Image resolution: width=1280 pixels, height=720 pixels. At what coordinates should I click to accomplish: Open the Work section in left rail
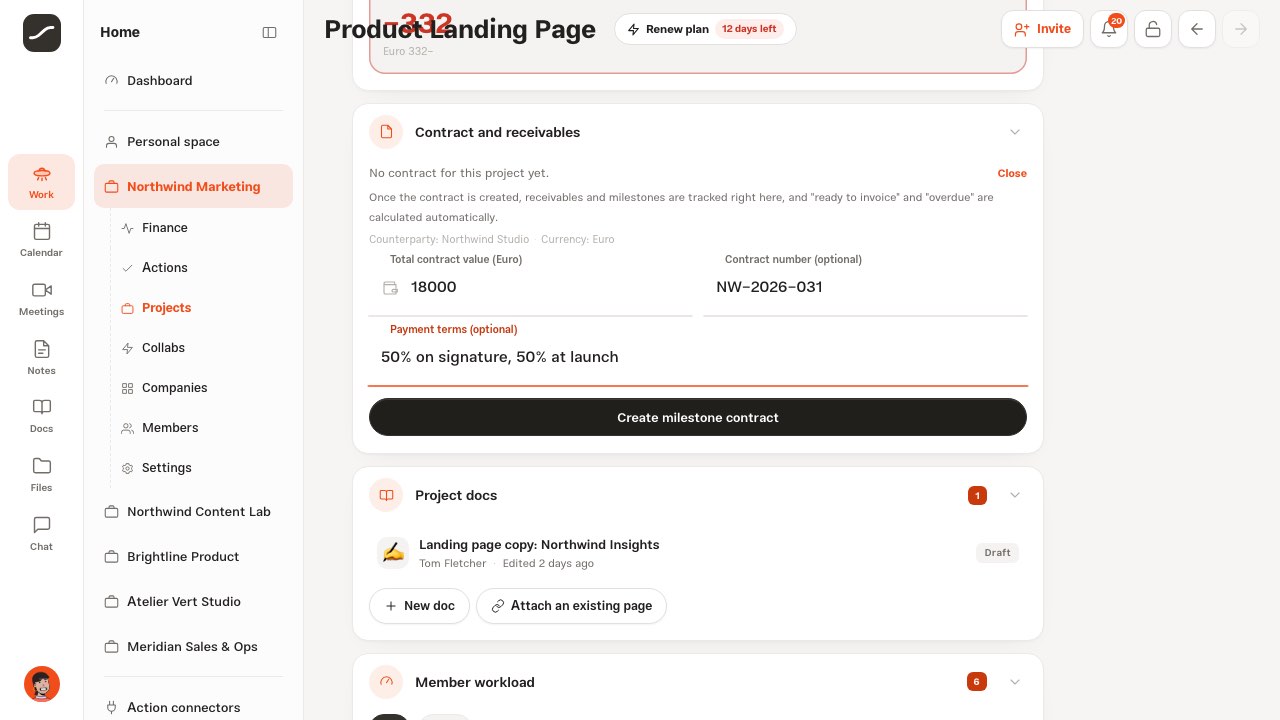(x=41, y=182)
